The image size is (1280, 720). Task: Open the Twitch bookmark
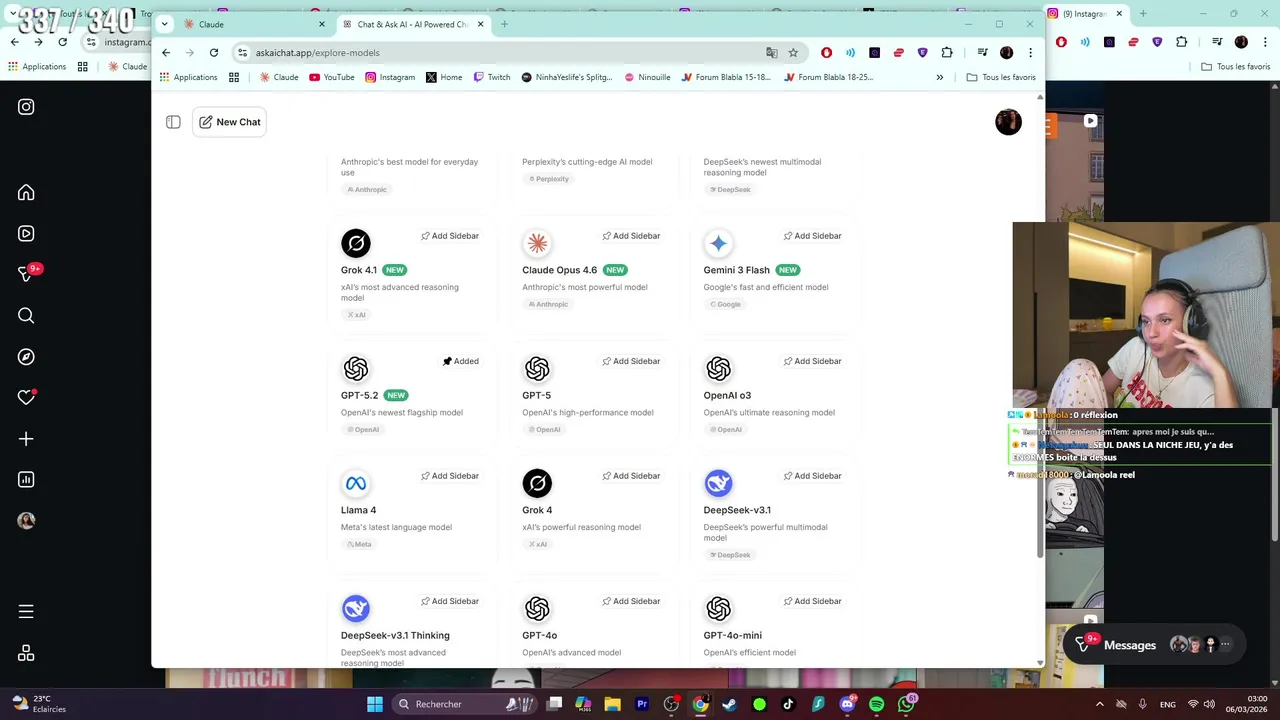(492, 77)
